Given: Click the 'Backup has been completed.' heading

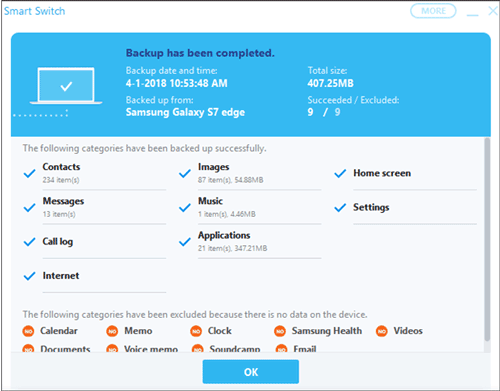Looking at the screenshot, I should coord(200,53).
